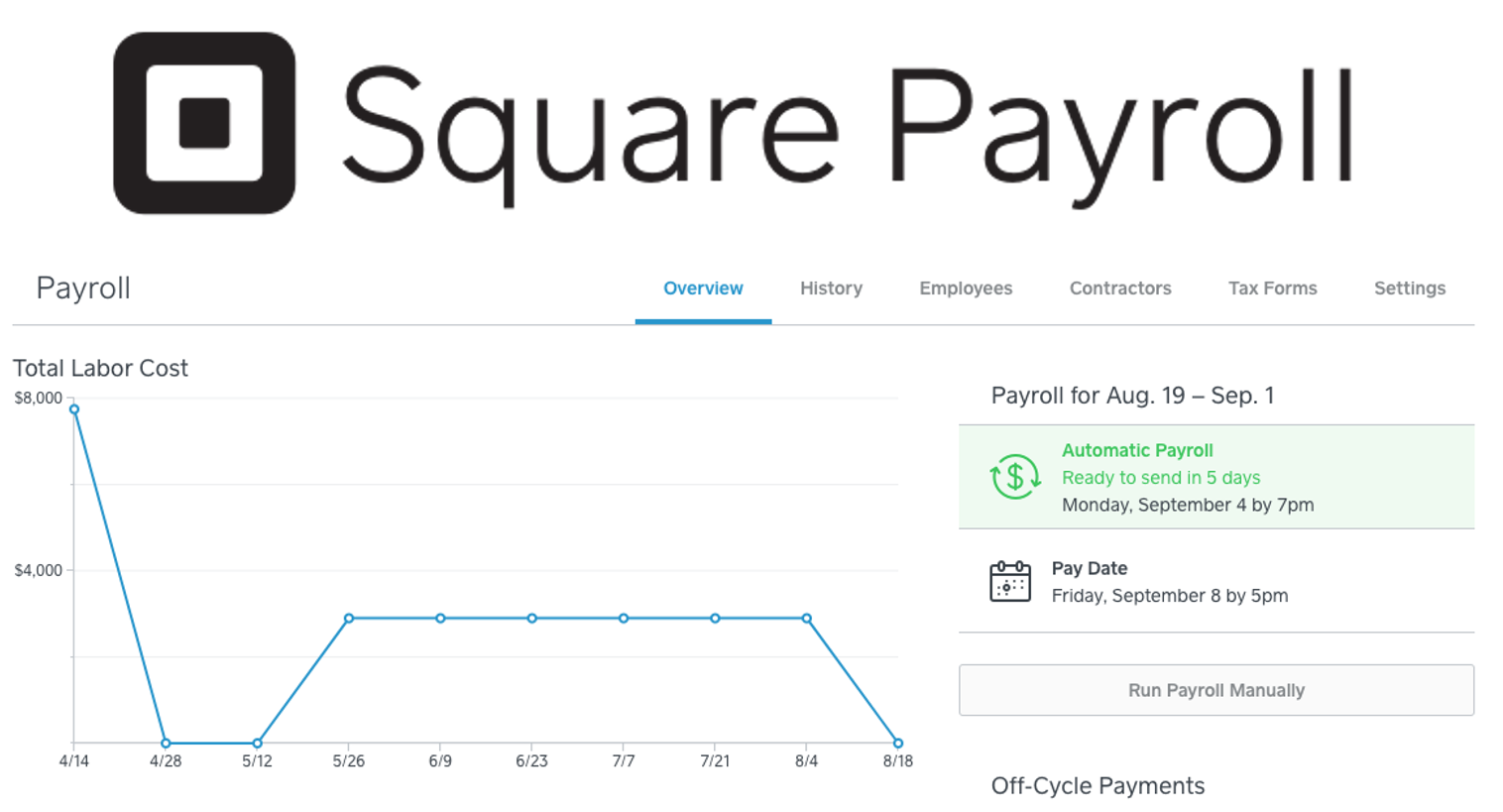This screenshot has width=1503, height=812.
Task: Click the 7/7 chart data point
Action: [624, 618]
